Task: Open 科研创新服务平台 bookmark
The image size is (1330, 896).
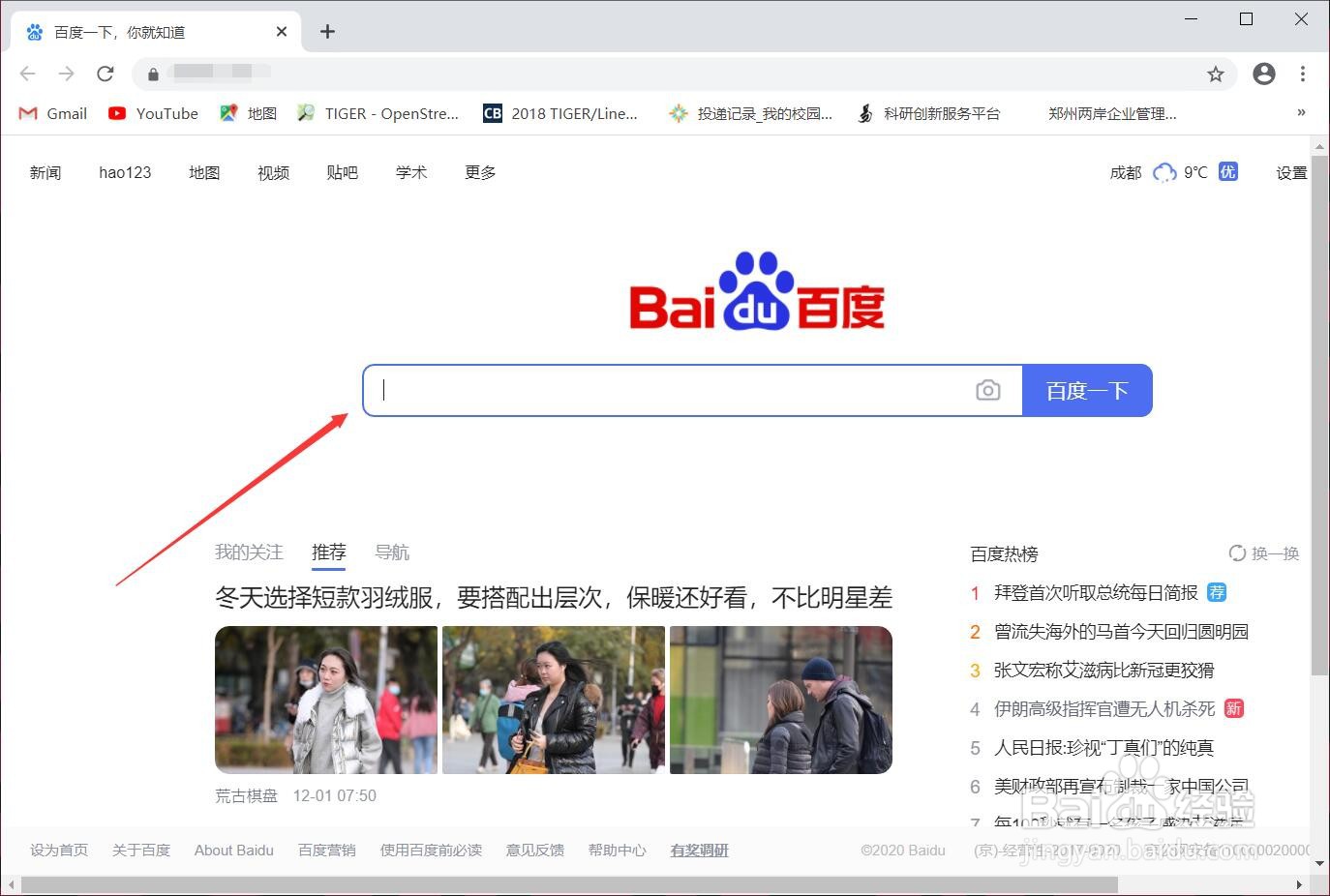Action: tap(928, 113)
